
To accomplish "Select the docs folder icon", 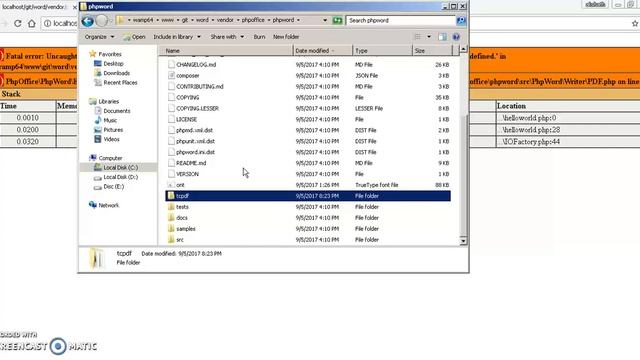I will point(171,218).
